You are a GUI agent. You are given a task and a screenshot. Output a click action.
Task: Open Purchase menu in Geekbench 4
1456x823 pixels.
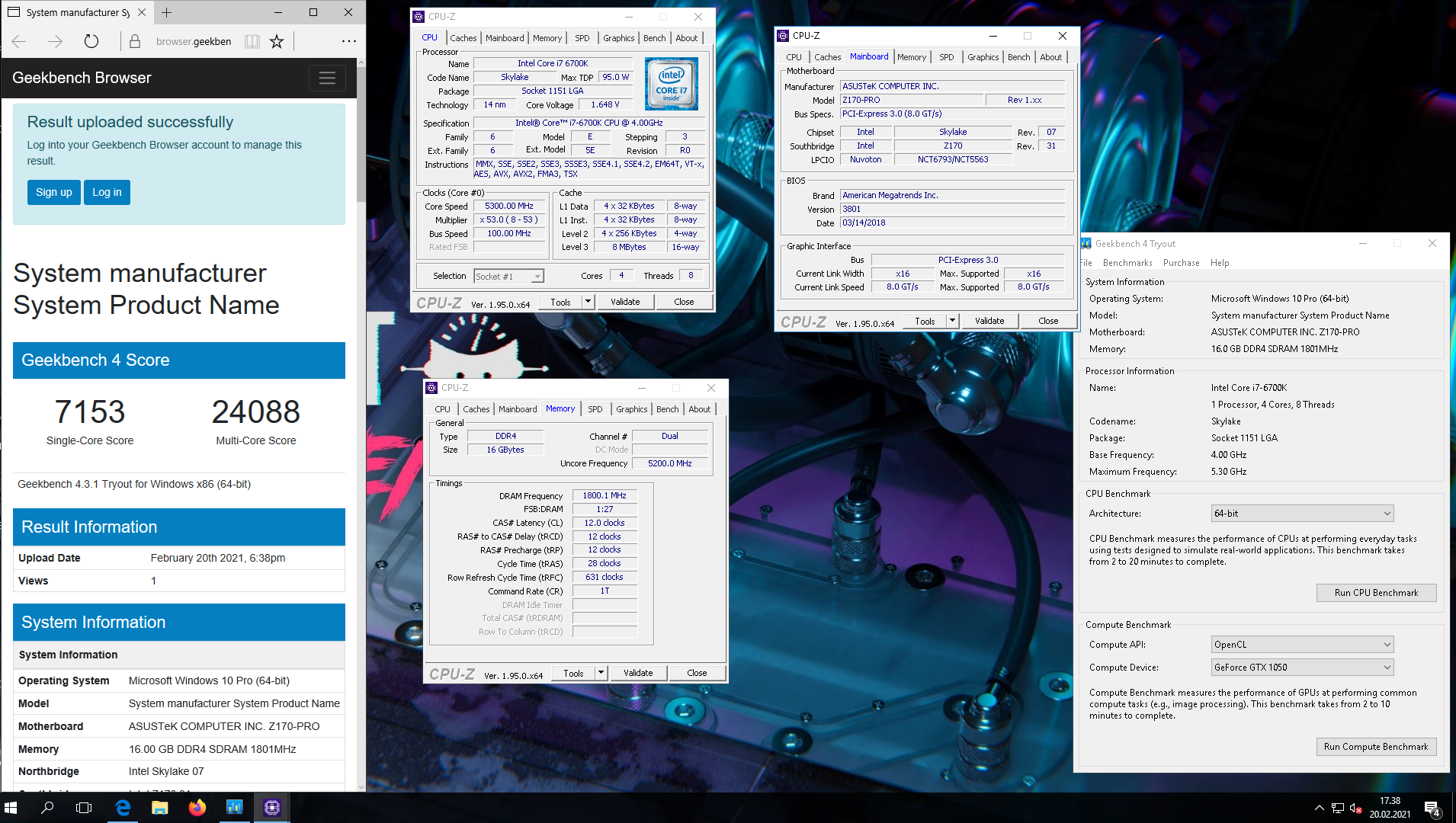pos(1181,263)
